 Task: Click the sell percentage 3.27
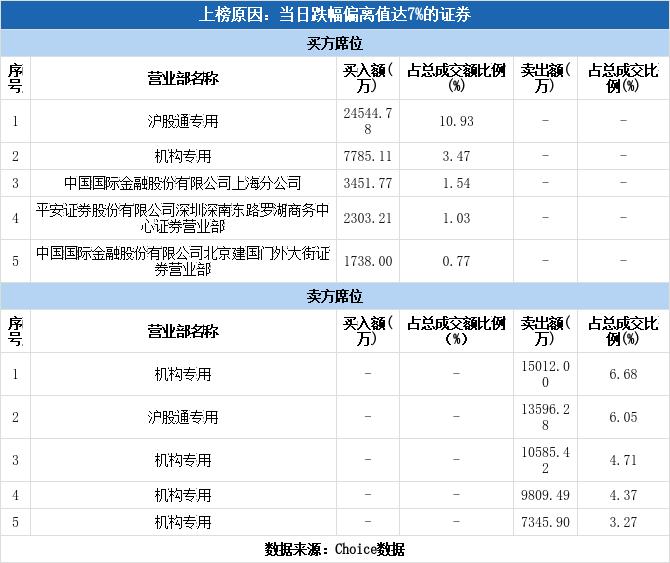coord(623,522)
